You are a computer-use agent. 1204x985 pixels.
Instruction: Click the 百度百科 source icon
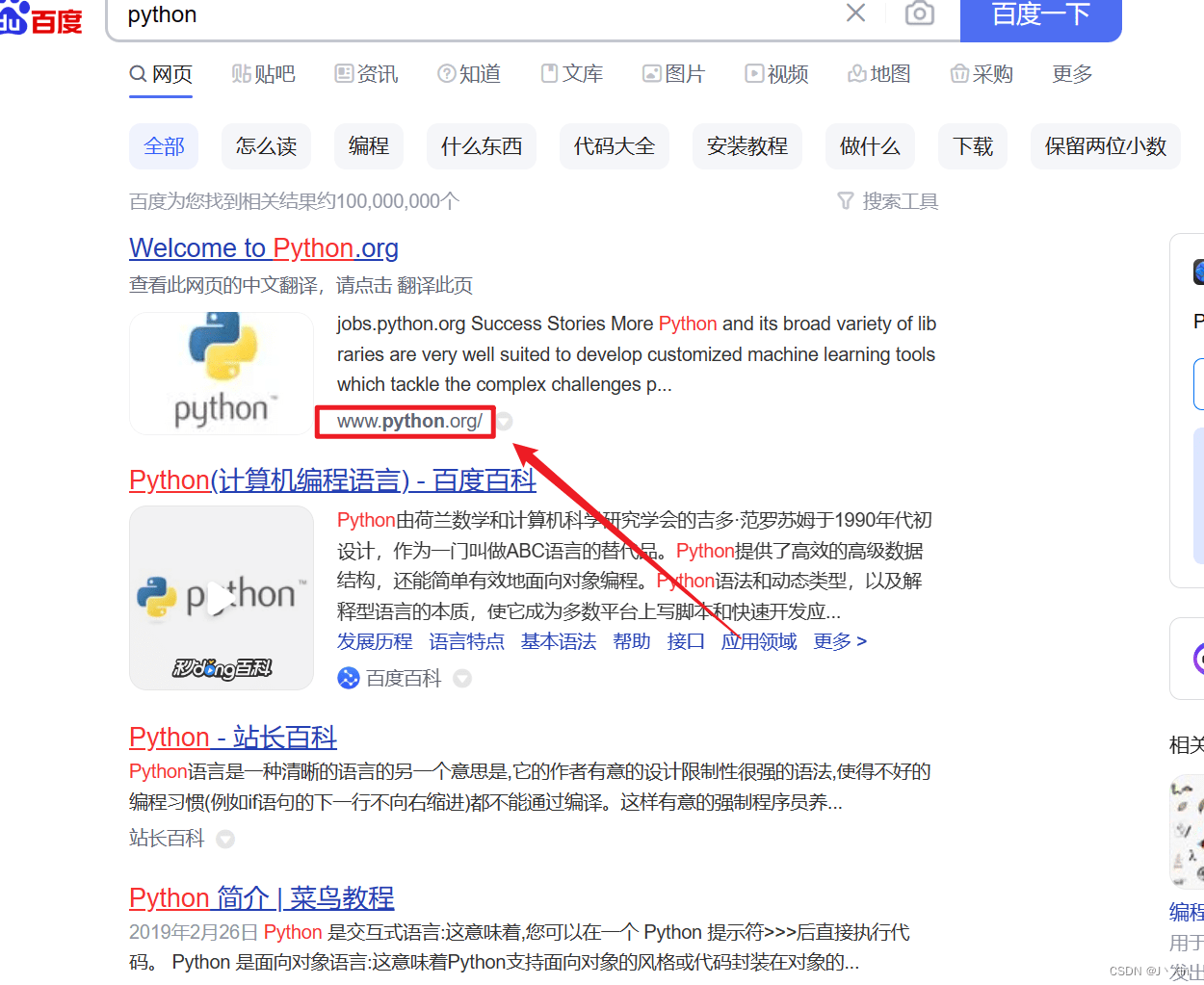[x=348, y=679]
